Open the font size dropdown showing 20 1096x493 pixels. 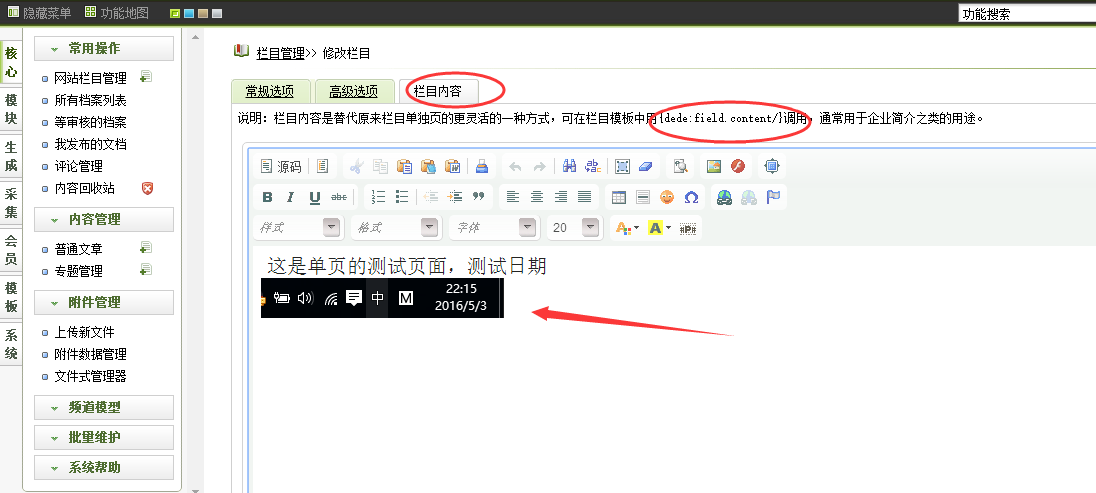point(575,228)
